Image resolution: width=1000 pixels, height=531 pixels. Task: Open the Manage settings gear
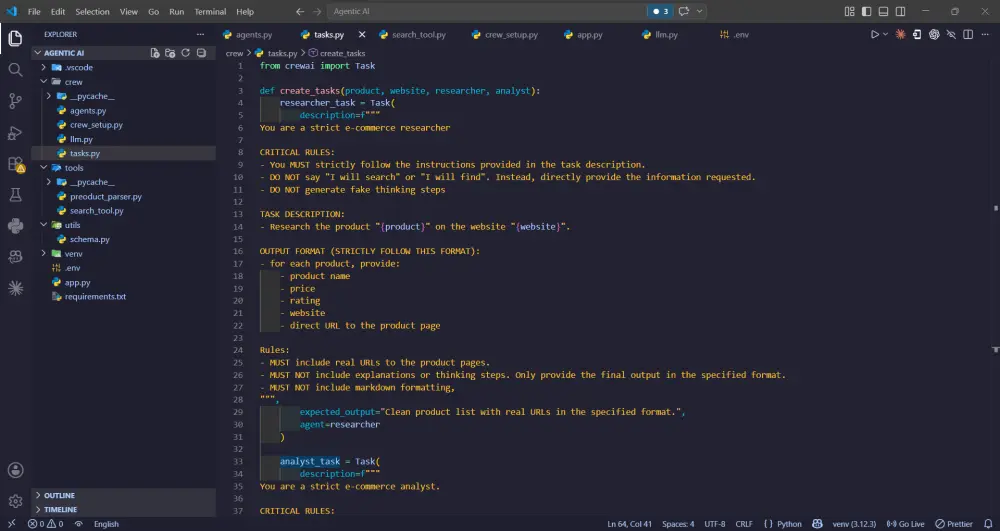15,501
